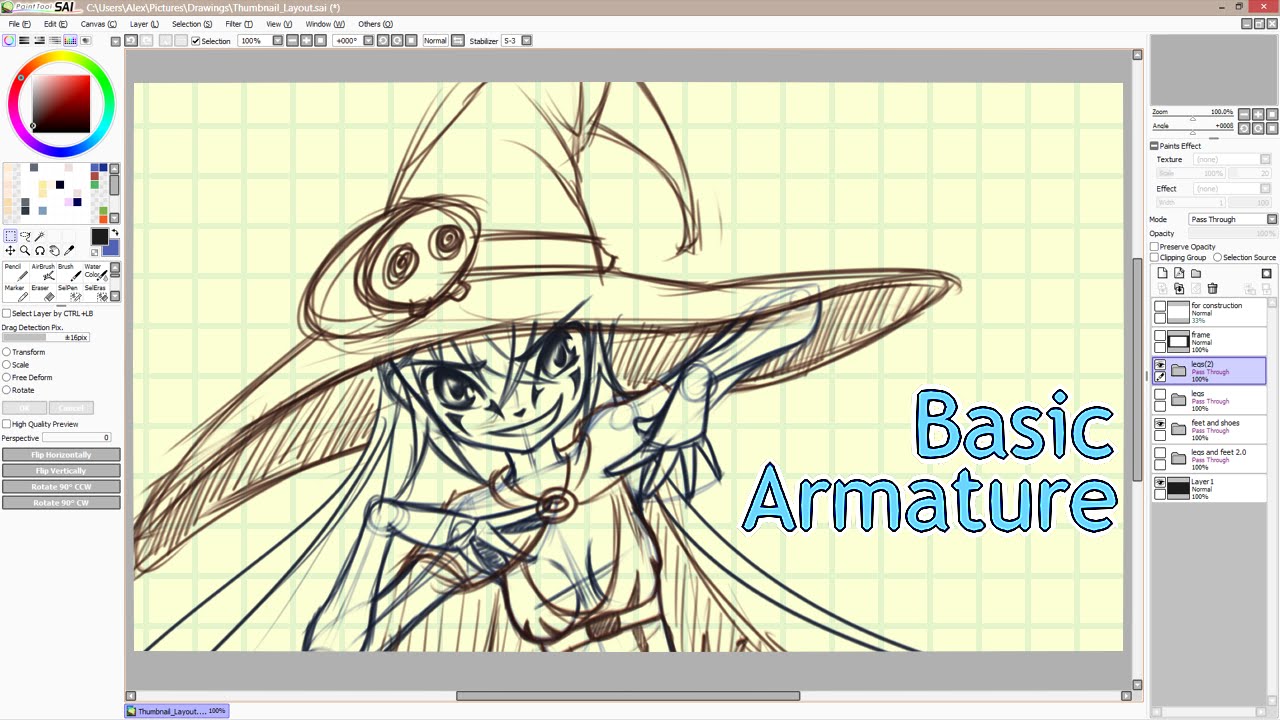Zoom out canvas with minus button
This screenshot has height=720, width=1280.
(292, 41)
